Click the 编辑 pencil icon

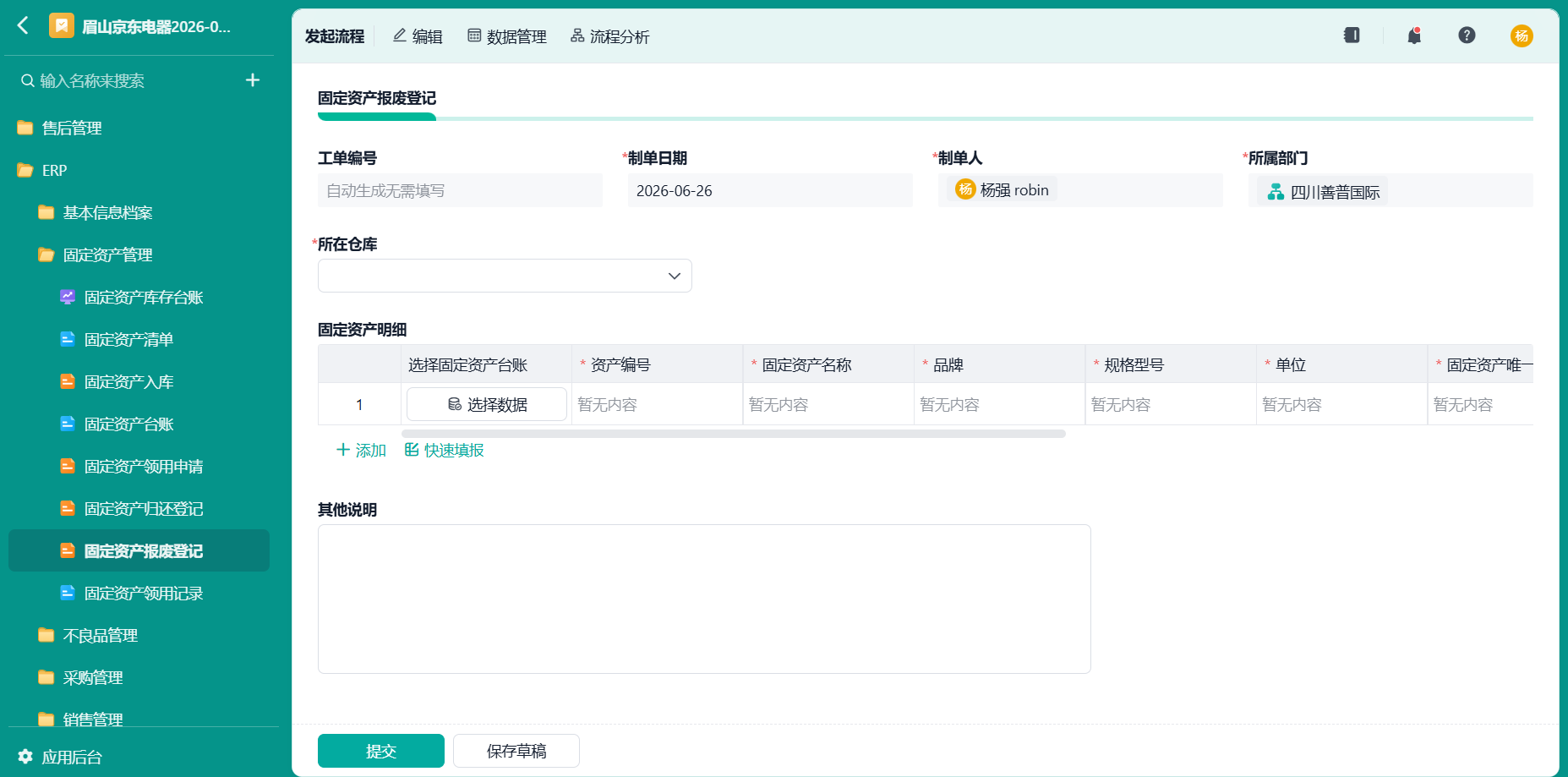[400, 36]
